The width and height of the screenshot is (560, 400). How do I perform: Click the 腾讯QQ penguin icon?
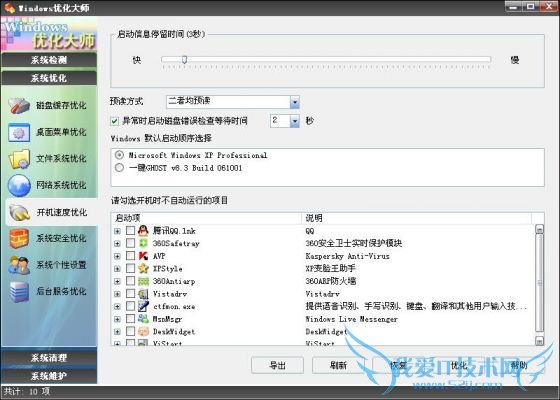click(x=143, y=231)
